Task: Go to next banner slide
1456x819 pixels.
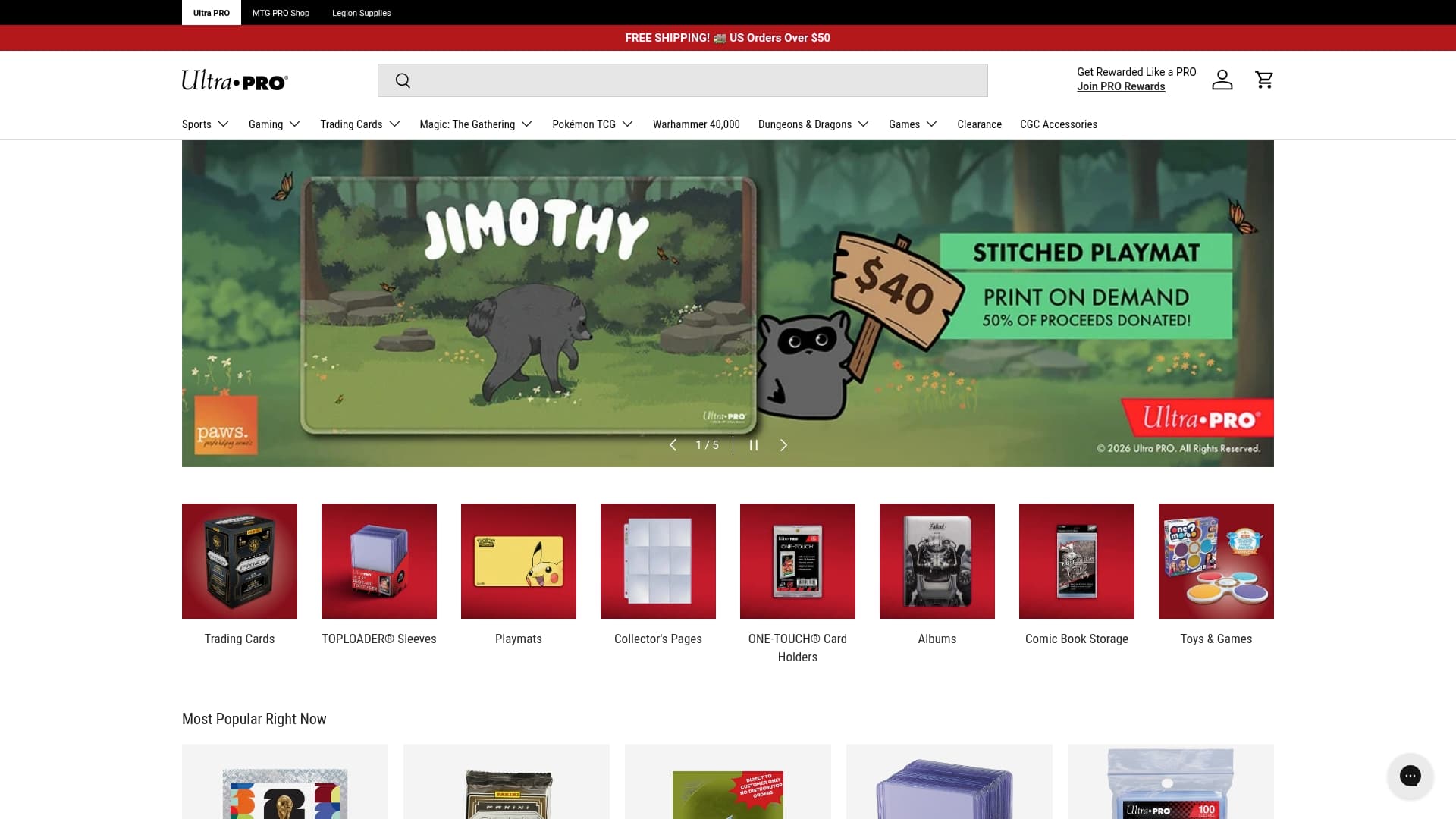Action: pos(783,445)
